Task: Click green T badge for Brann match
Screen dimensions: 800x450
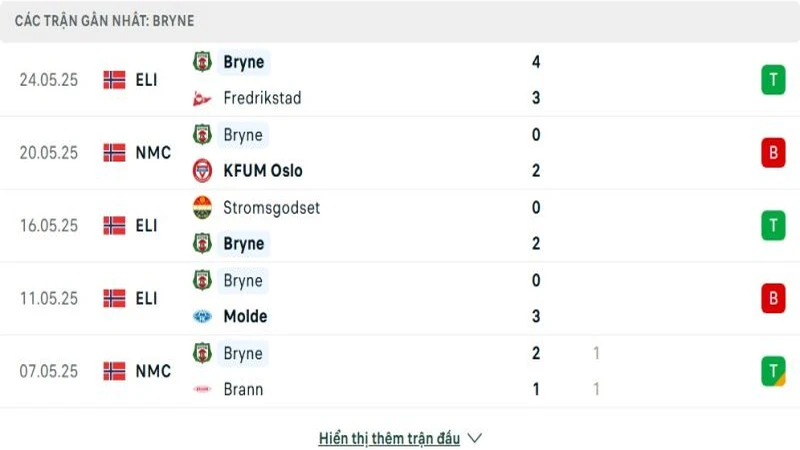Action: [772, 371]
